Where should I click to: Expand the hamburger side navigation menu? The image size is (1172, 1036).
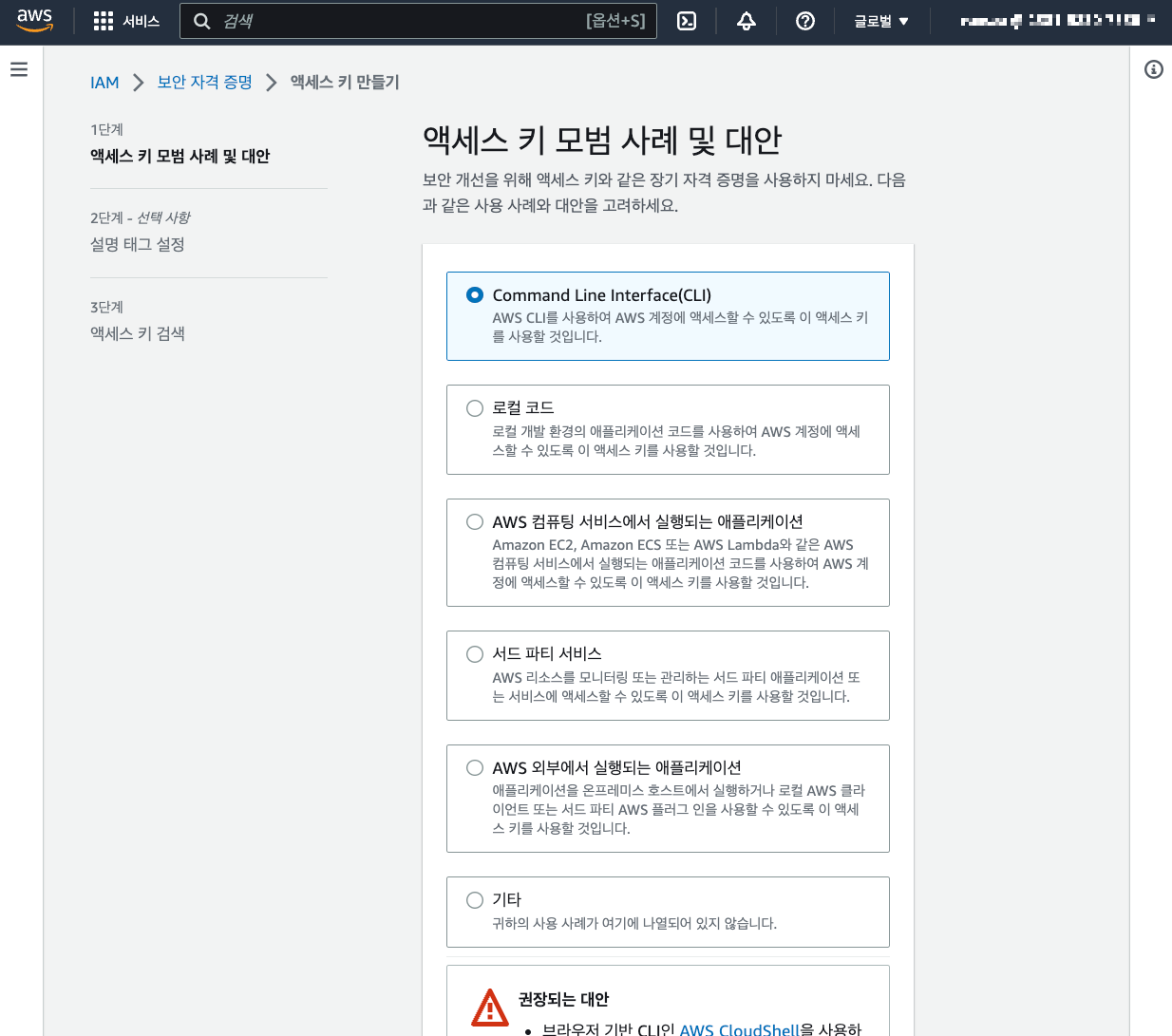pyautogui.click(x=19, y=69)
